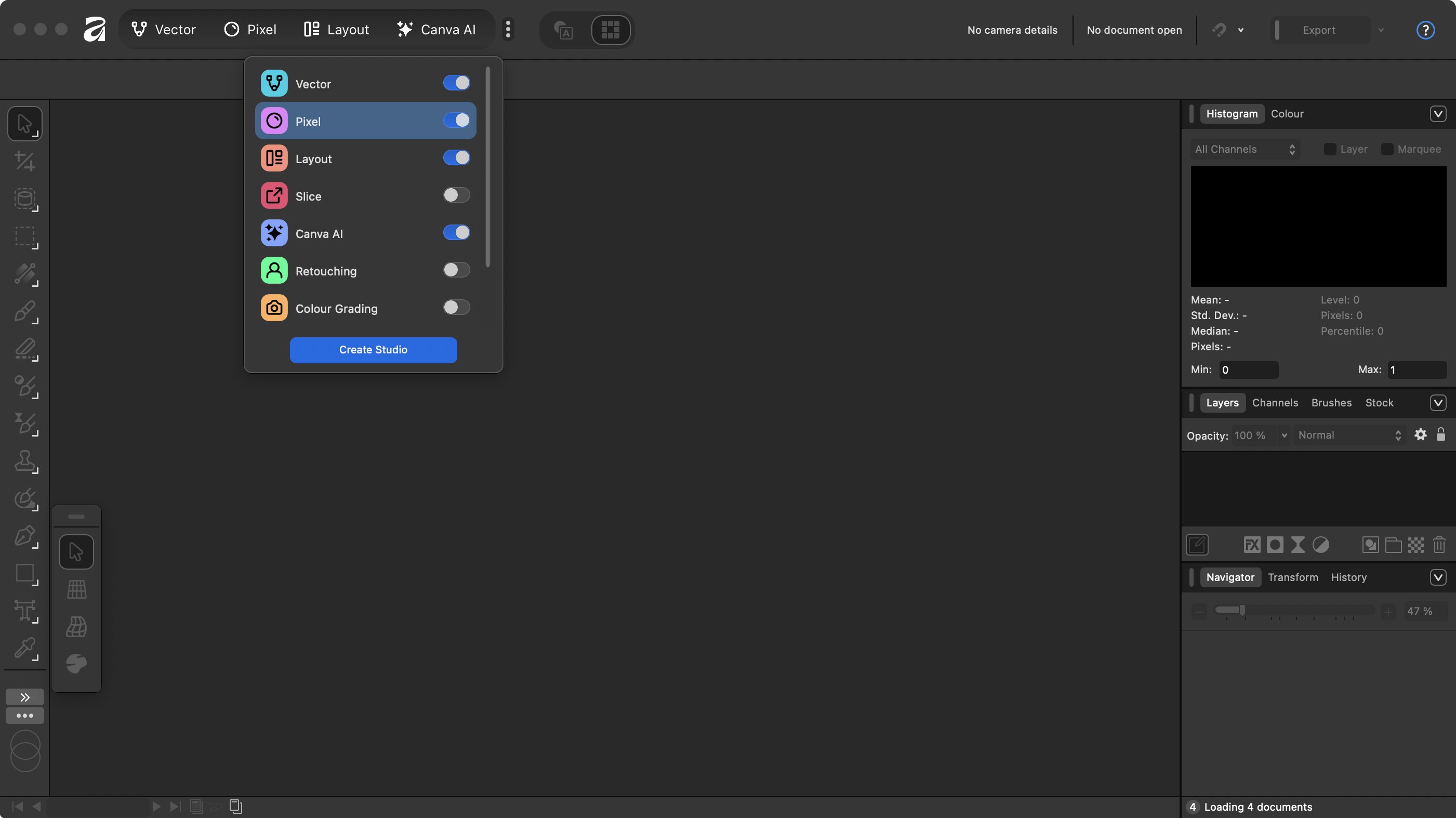This screenshot has width=1456, height=818.
Task: Click the Create Studio button
Action: [x=373, y=350]
